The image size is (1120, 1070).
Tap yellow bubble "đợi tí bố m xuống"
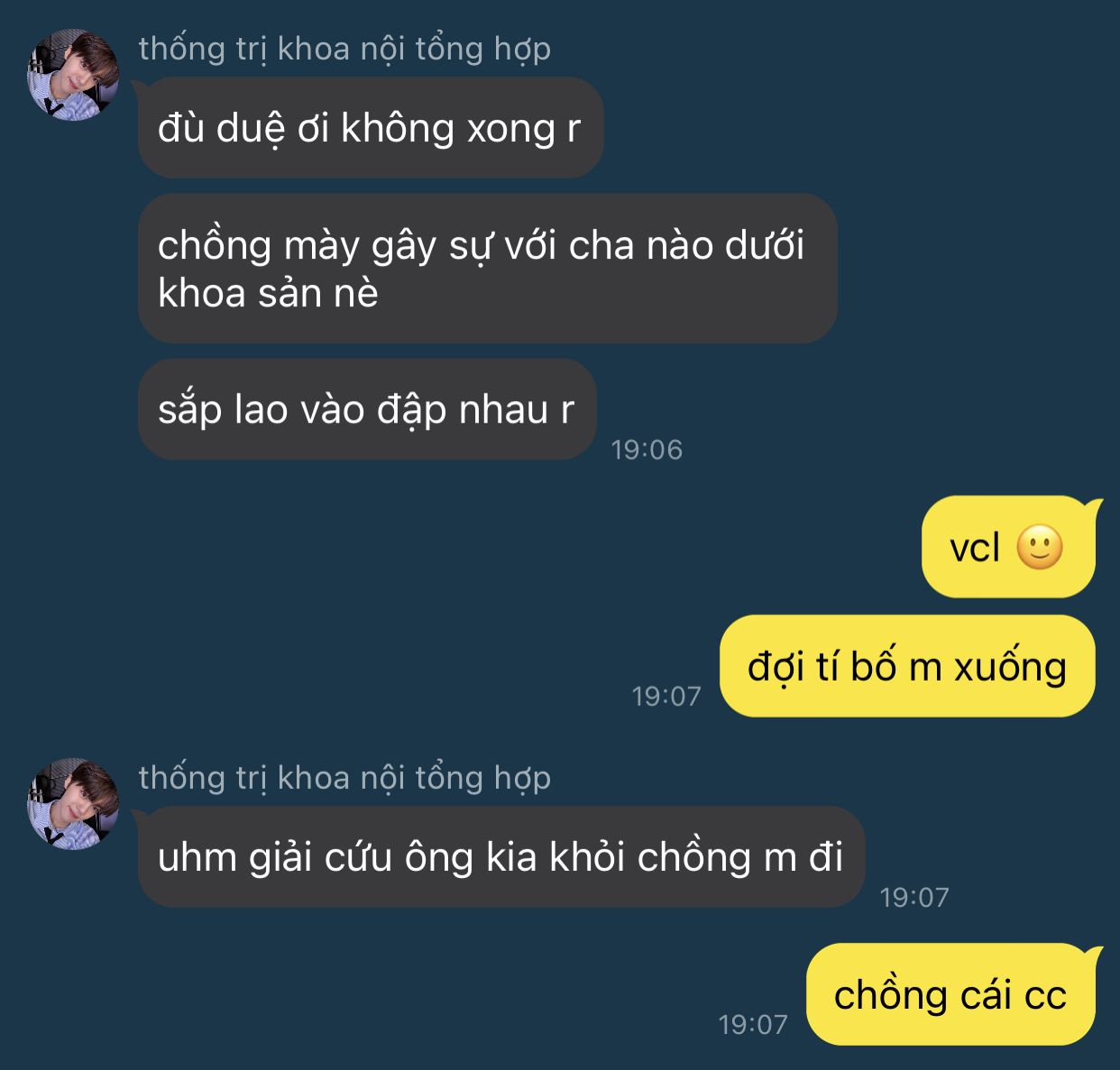(x=907, y=666)
